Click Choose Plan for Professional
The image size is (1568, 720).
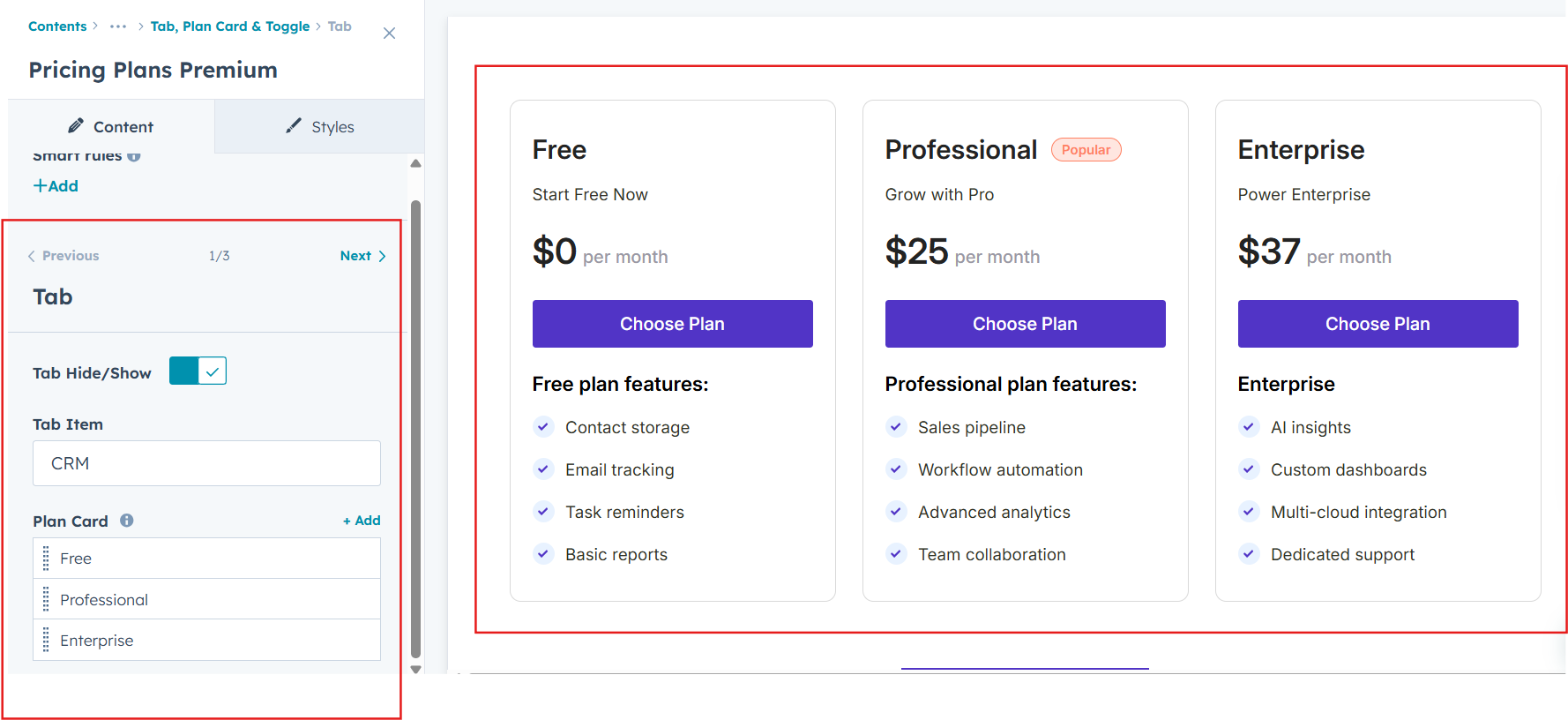point(1025,324)
